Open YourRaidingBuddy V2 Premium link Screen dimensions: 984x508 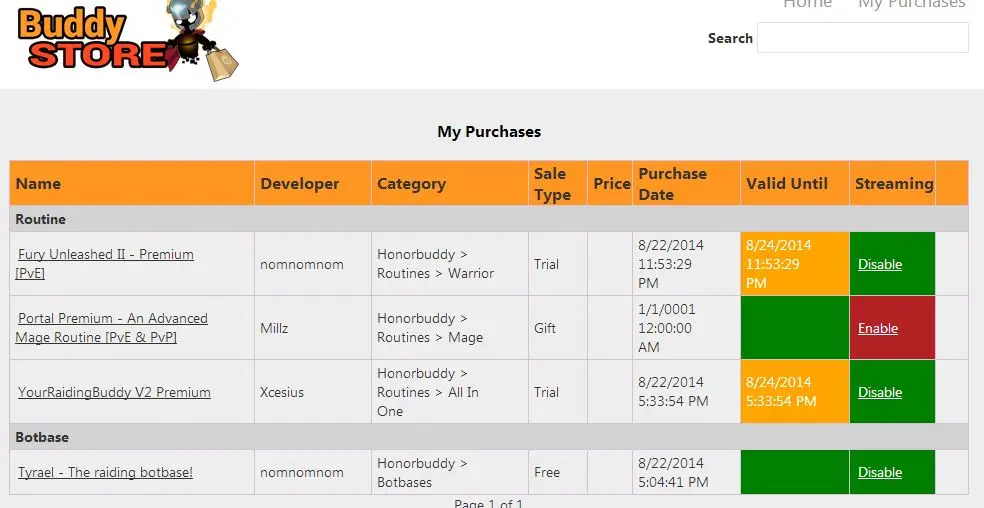114,392
